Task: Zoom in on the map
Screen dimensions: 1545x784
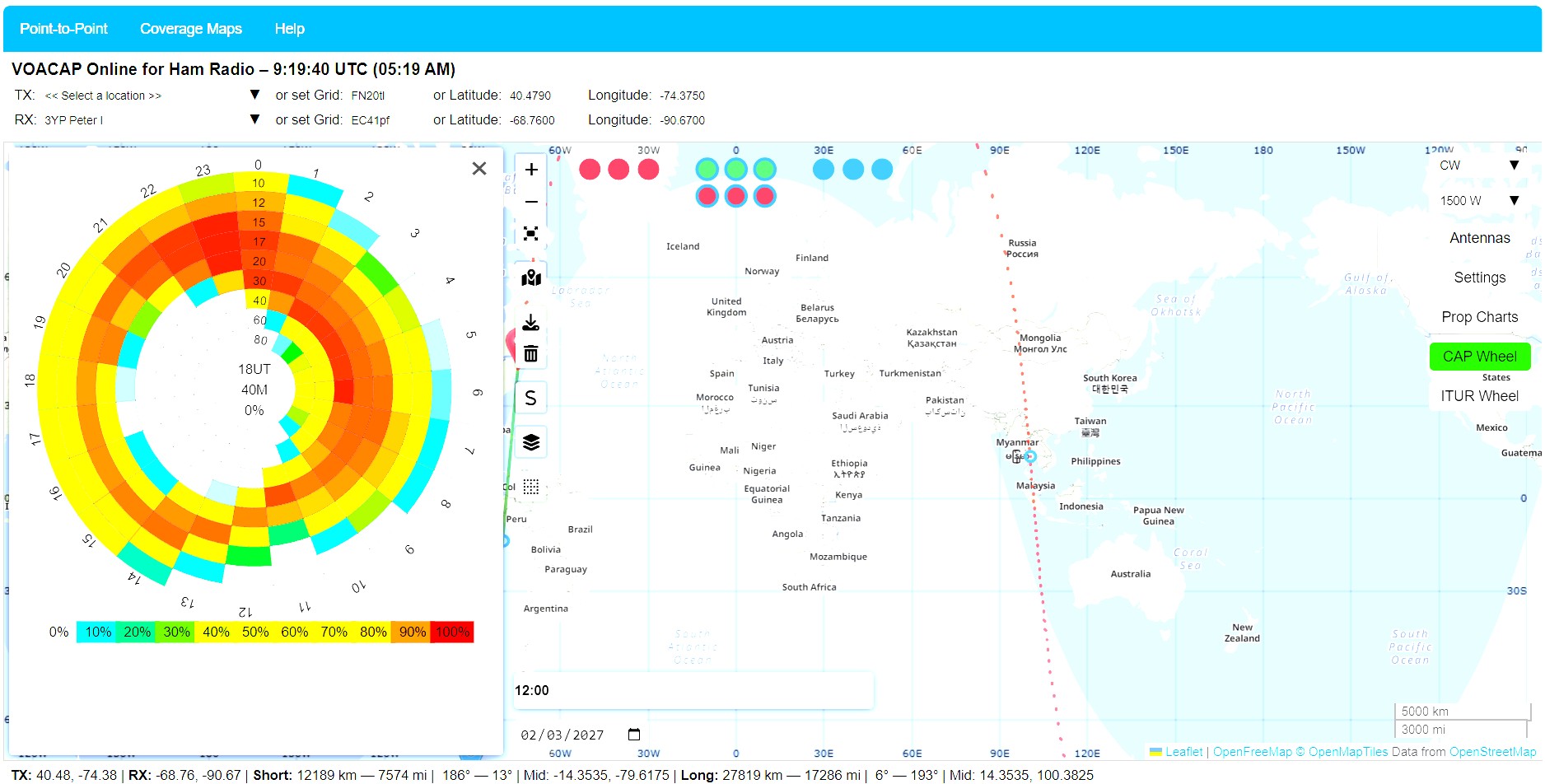Action: click(x=531, y=170)
